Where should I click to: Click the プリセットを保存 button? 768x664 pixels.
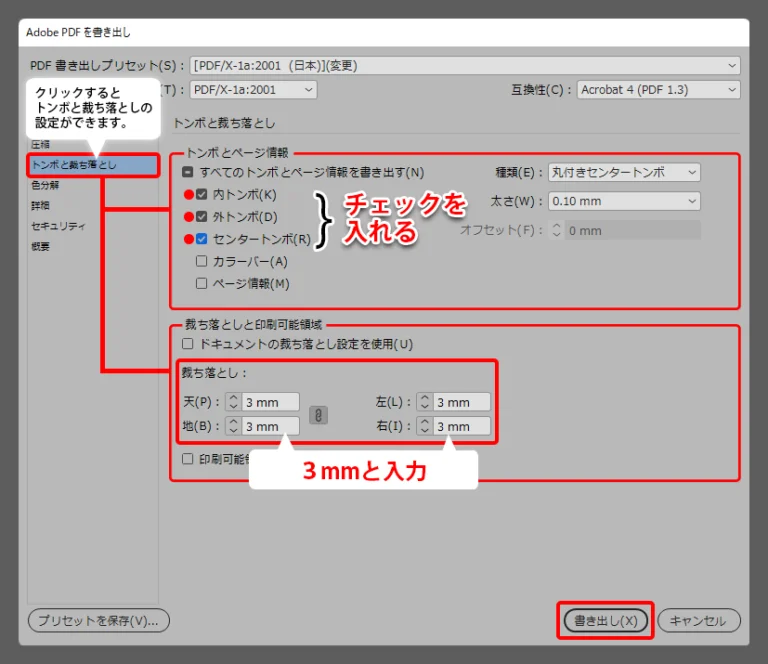[x=98, y=620]
